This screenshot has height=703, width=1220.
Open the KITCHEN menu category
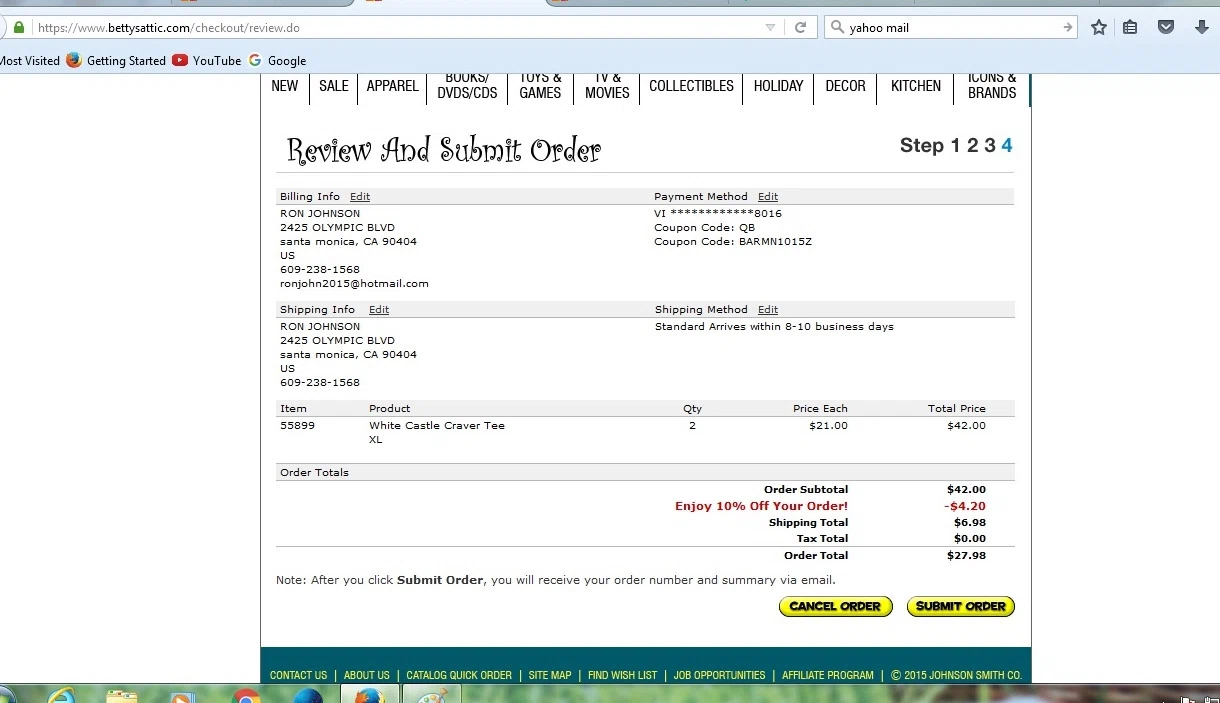pyautogui.click(x=916, y=86)
